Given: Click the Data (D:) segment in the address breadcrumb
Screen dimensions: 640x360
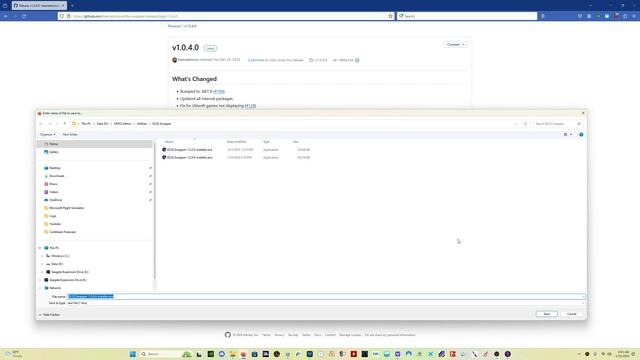Looking at the screenshot, I should 102,124.
